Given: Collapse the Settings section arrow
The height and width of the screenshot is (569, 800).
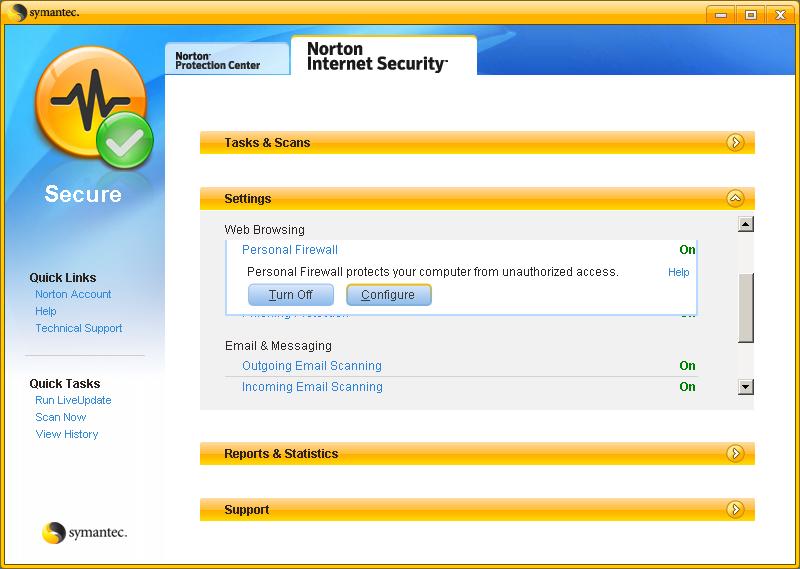Looking at the screenshot, I should pyautogui.click(x=735, y=199).
